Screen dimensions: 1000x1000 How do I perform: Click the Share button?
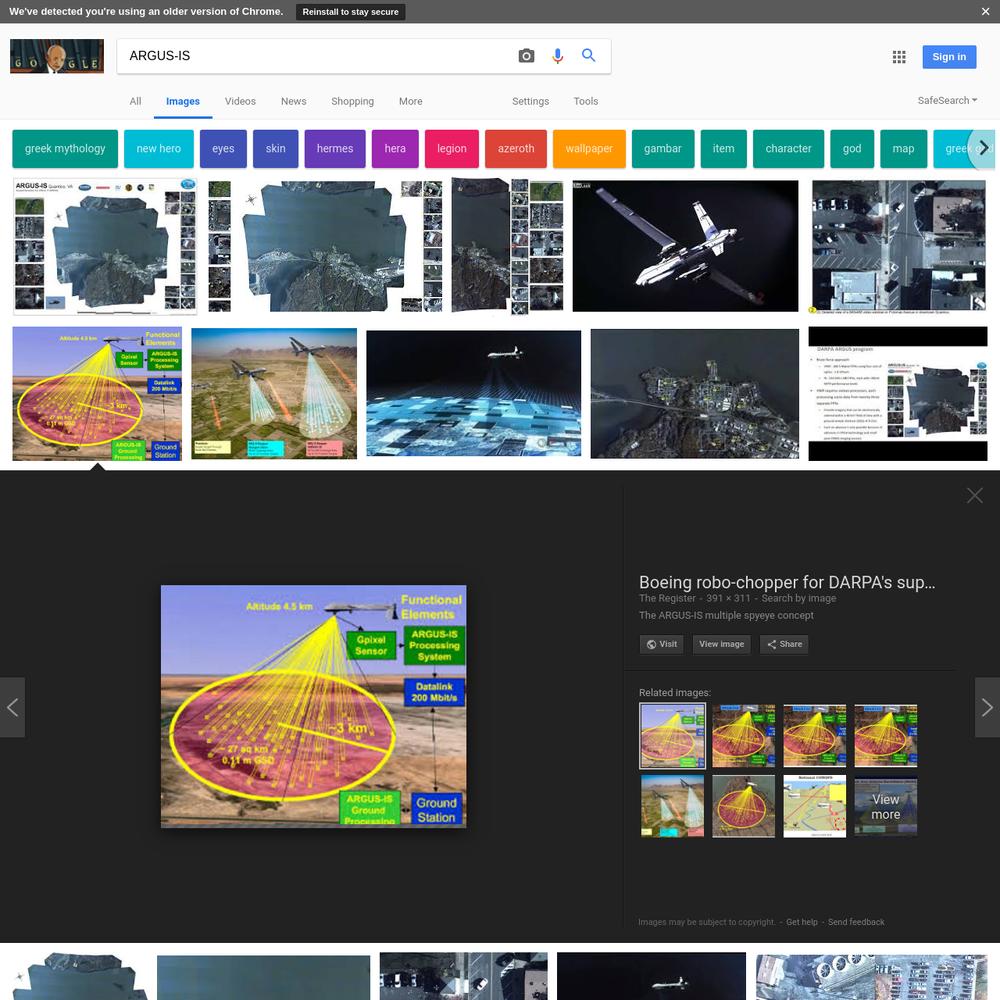coord(784,644)
